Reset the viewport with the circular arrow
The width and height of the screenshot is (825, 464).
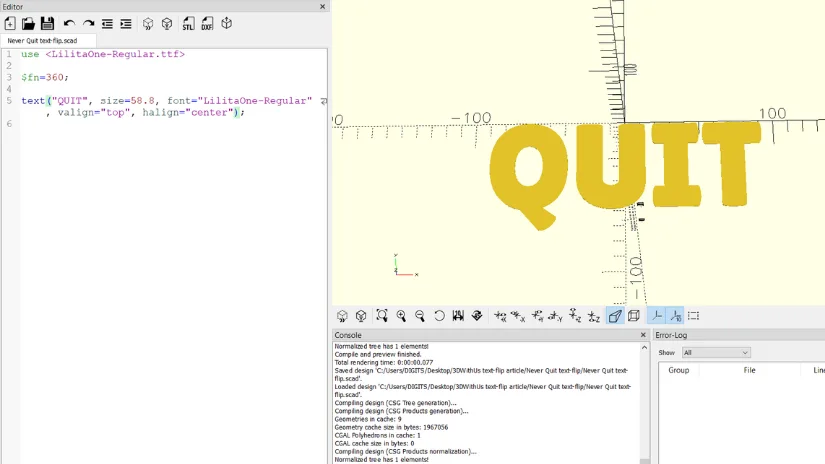[439, 316]
